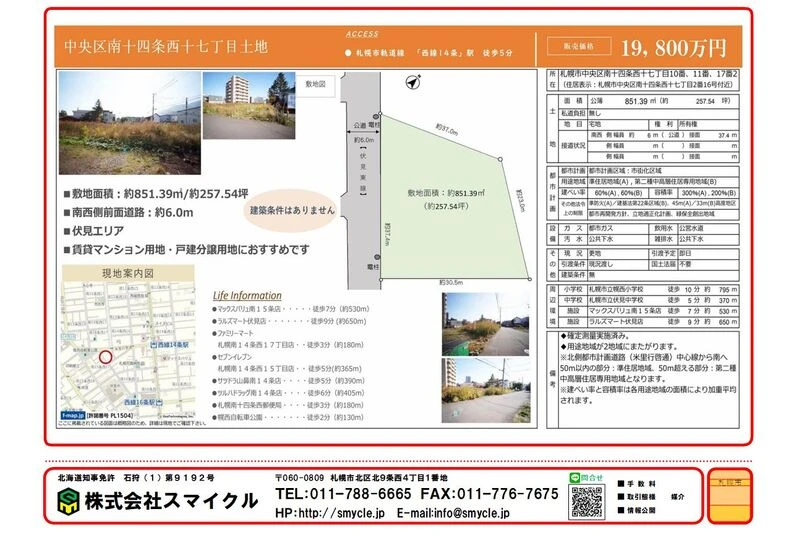Click the 西線16条駅 label on the map

(144, 402)
